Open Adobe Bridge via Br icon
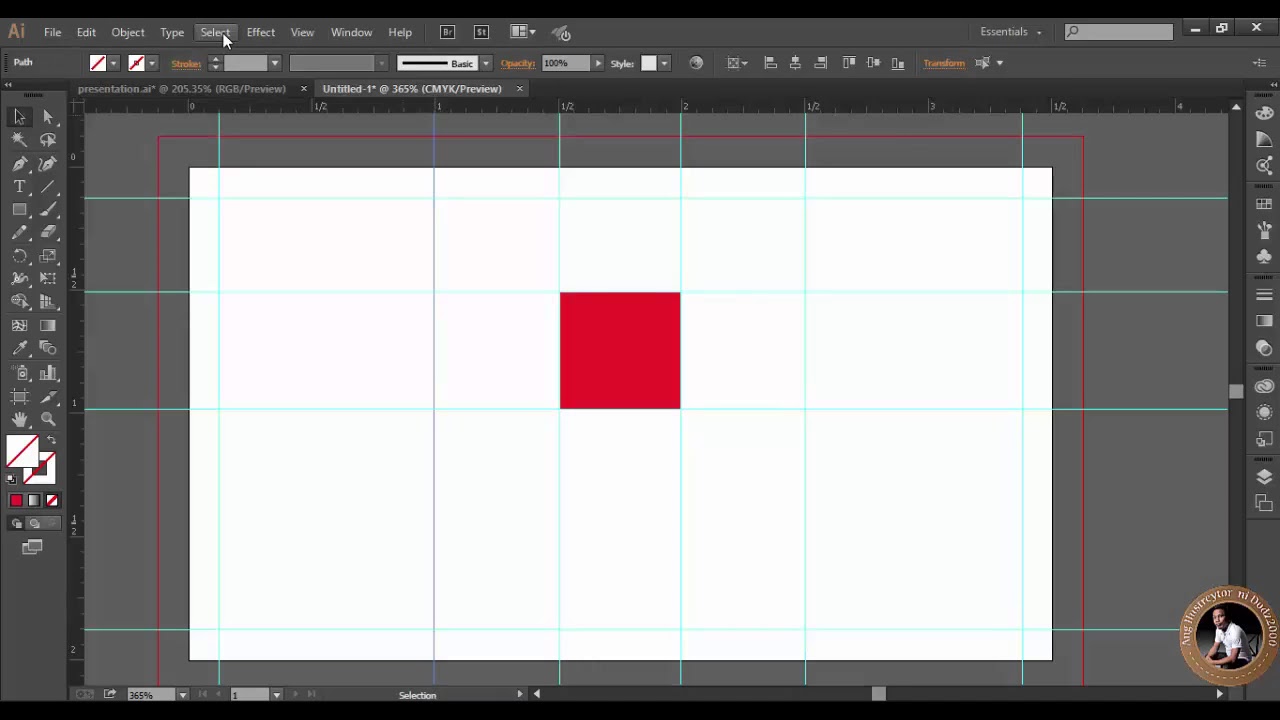This screenshot has width=1280, height=720. tap(448, 32)
